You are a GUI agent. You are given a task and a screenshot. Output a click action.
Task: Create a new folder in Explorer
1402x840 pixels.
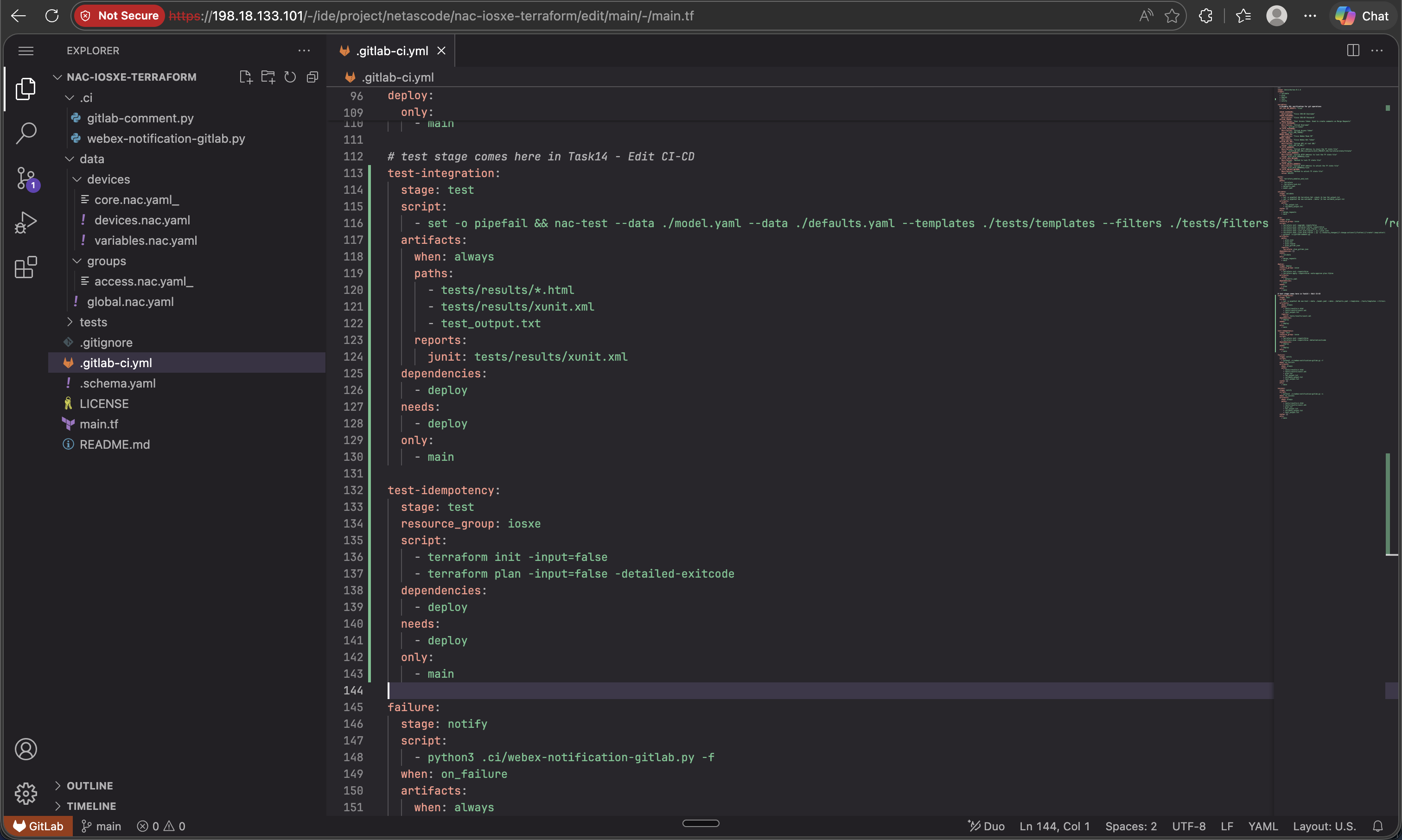click(268, 77)
